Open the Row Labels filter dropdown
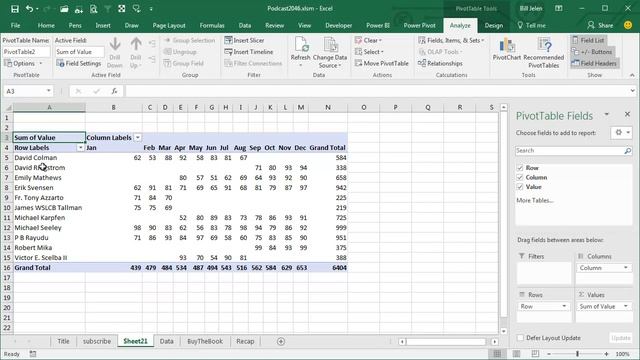The height and width of the screenshot is (360, 640). [x=80, y=148]
